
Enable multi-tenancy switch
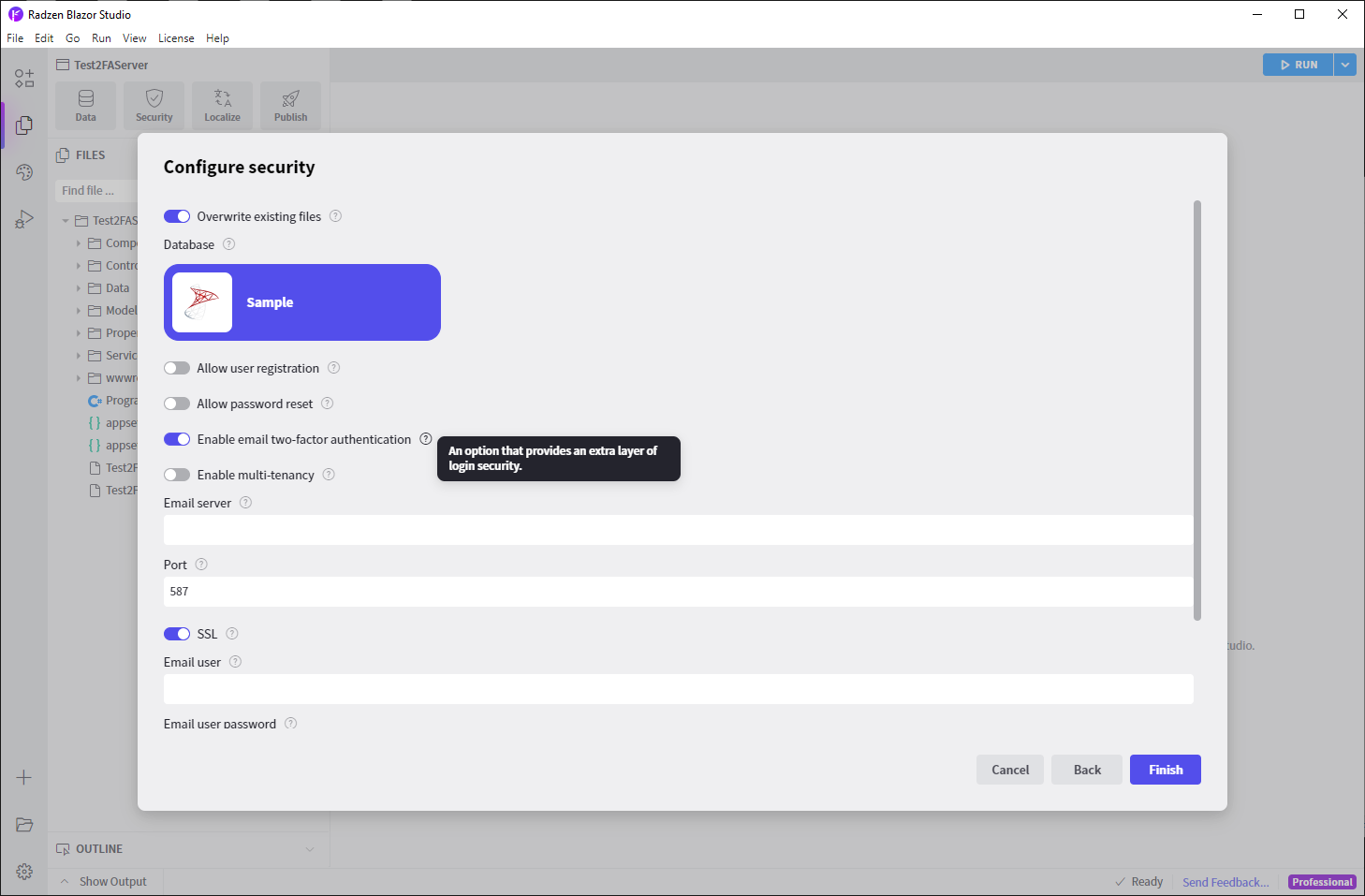[177, 475]
